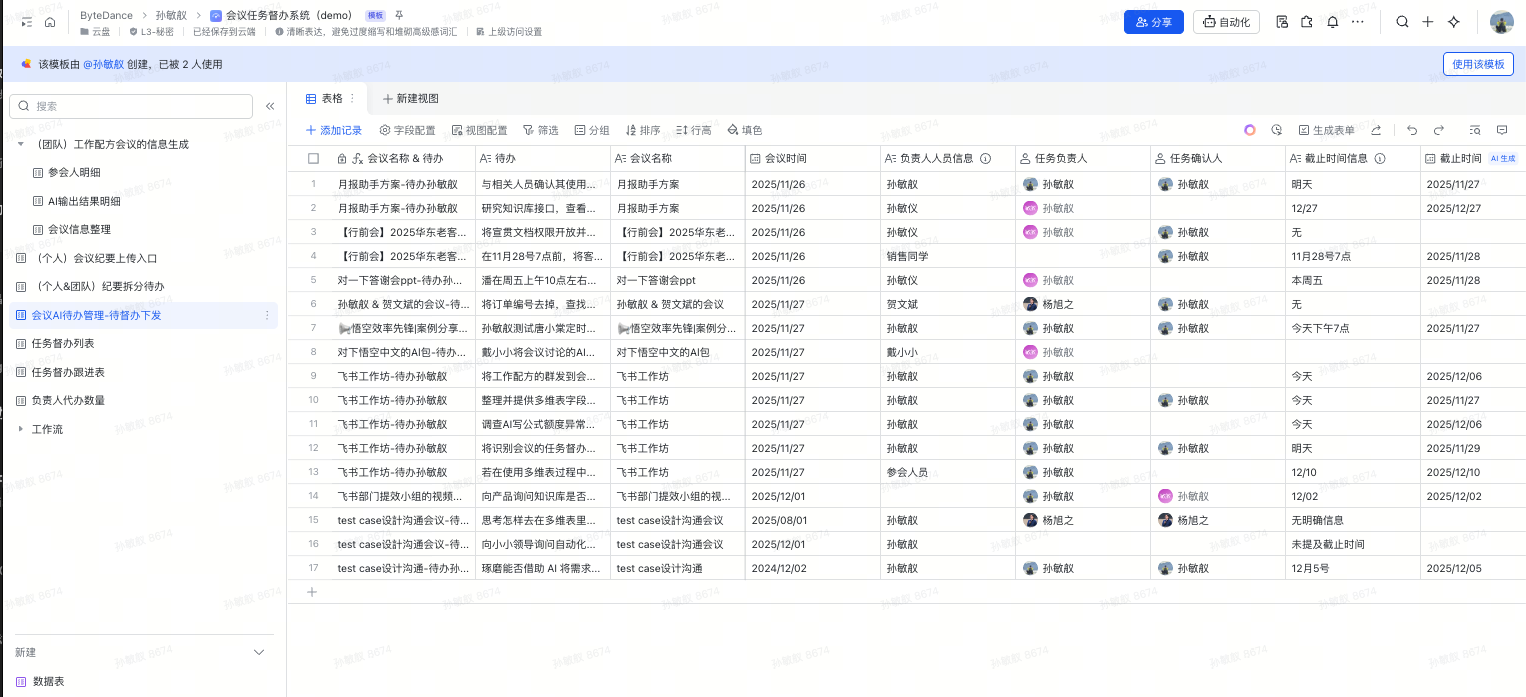Click the blue 分享 button
This screenshot has width=1526, height=697.
[1153, 22]
